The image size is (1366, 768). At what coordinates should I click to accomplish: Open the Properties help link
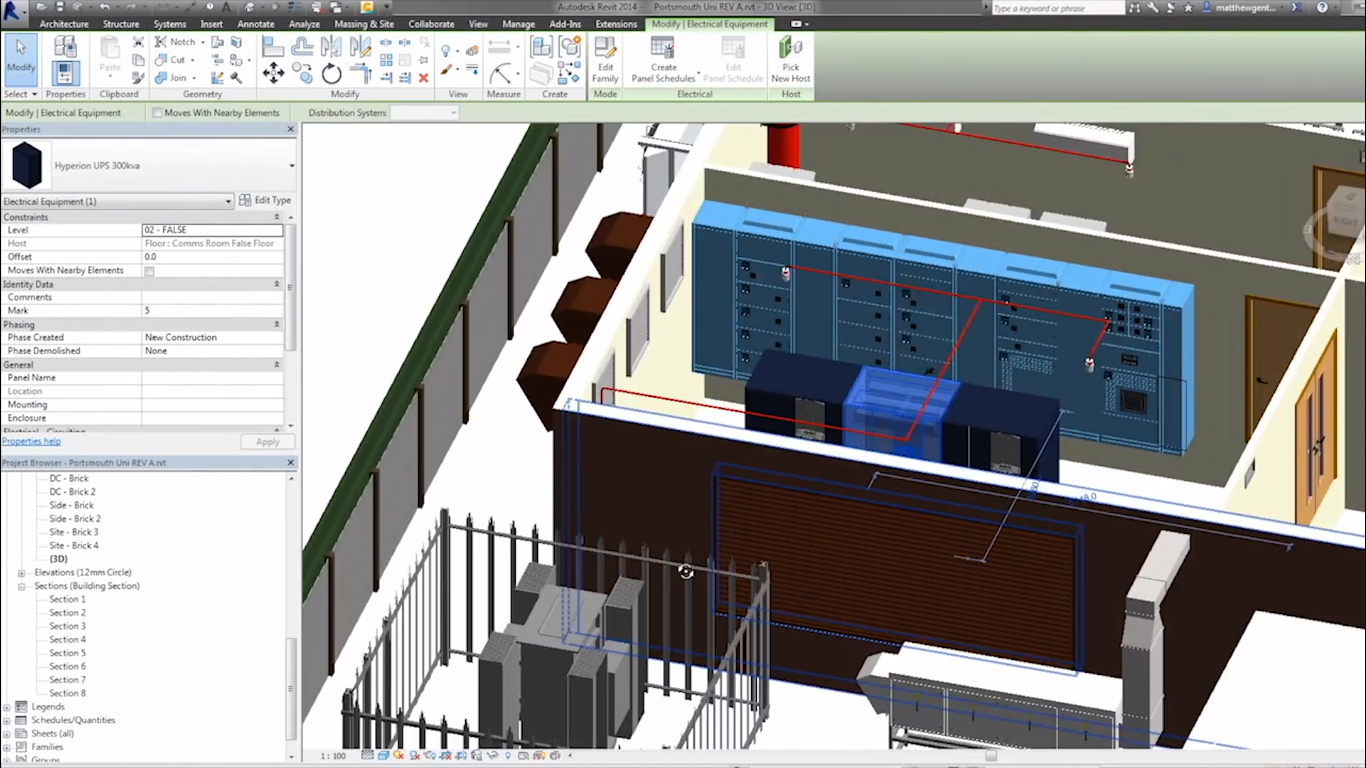[31, 441]
